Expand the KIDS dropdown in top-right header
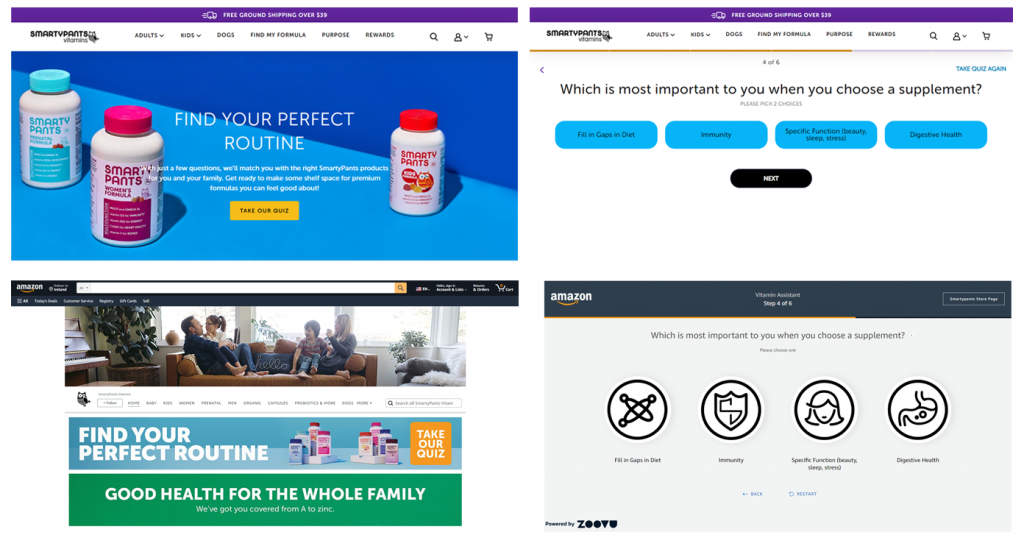This screenshot has width=1024, height=535. point(700,35)
